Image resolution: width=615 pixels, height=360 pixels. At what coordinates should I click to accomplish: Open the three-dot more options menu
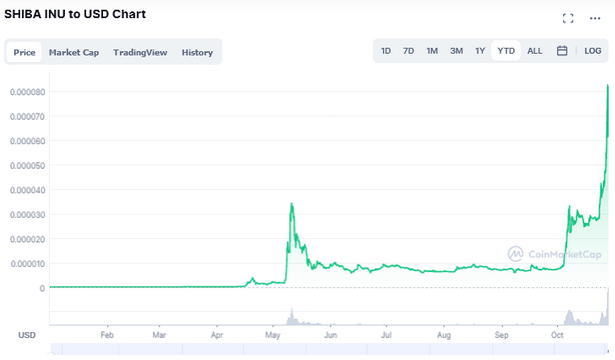point(595,18)
